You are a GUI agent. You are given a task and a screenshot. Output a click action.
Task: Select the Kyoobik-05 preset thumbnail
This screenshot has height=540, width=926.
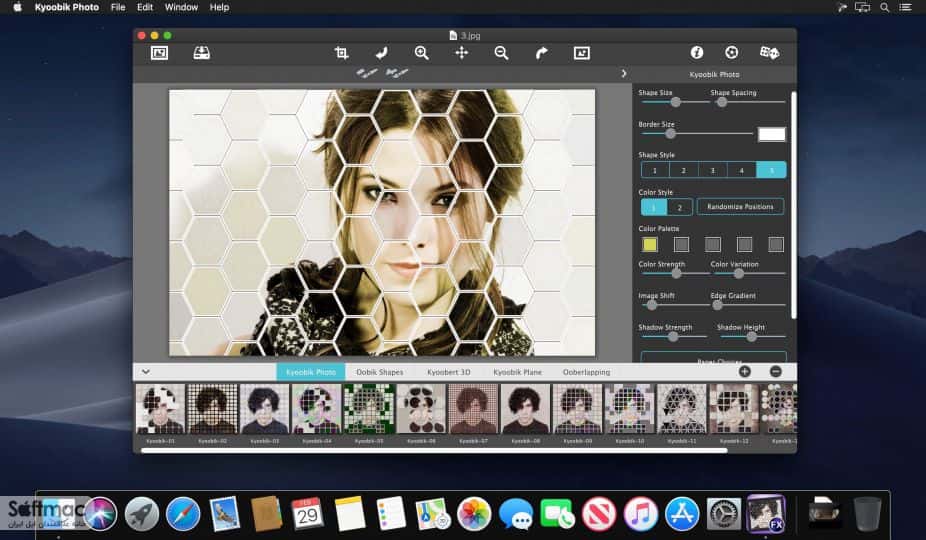[369, 409]
